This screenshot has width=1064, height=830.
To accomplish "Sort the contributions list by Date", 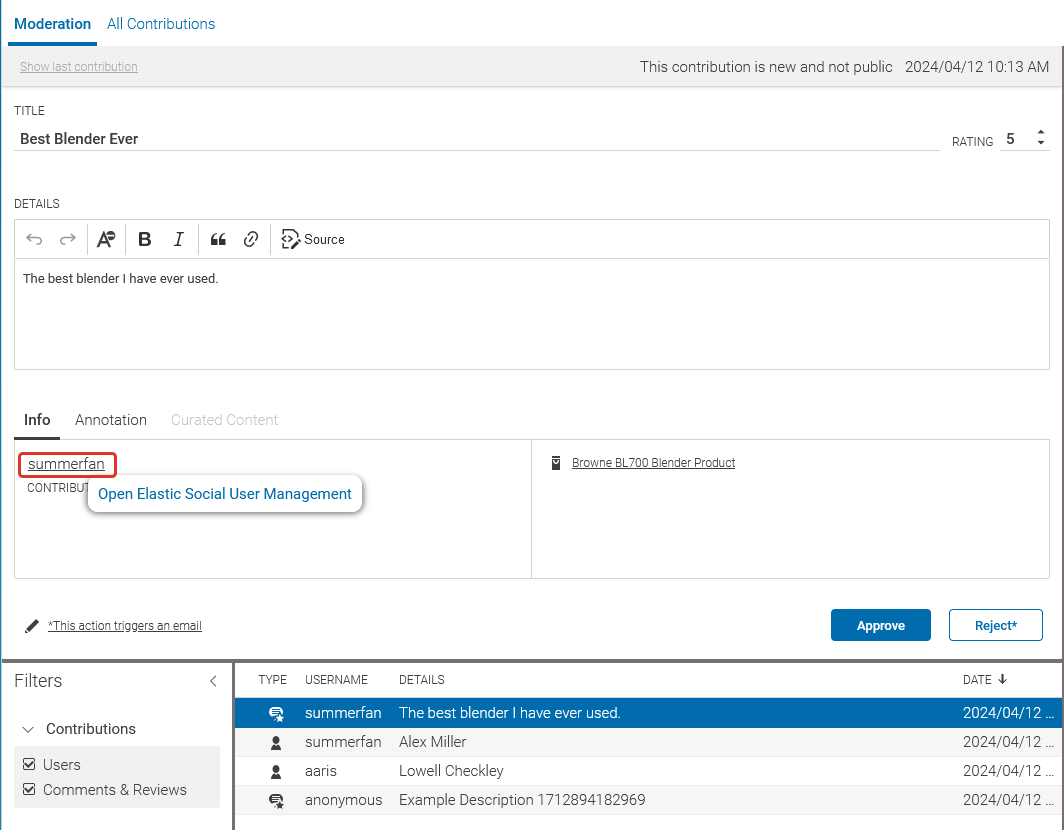I will [x=985, y=679].
